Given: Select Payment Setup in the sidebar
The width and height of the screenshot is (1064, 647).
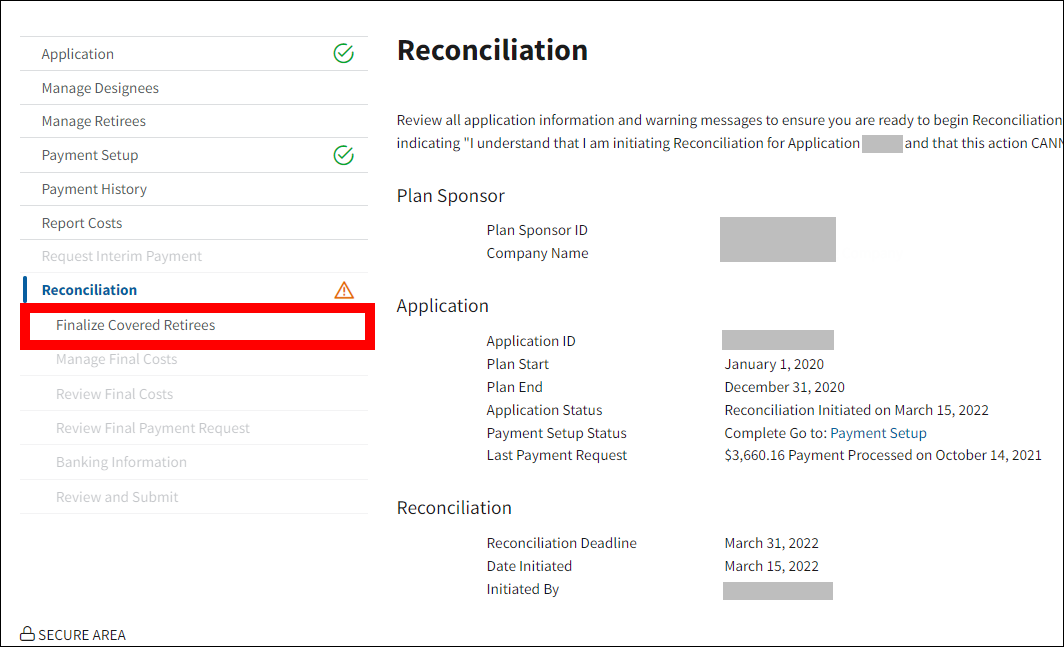Looking at the screenshot, I should 90,155.
